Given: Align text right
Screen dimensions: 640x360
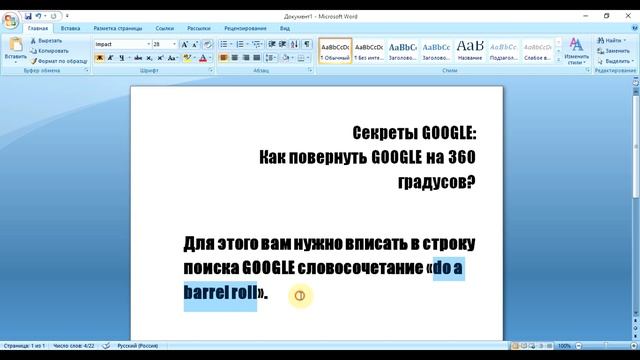Looking at the screenshot, I should [246, 58].
